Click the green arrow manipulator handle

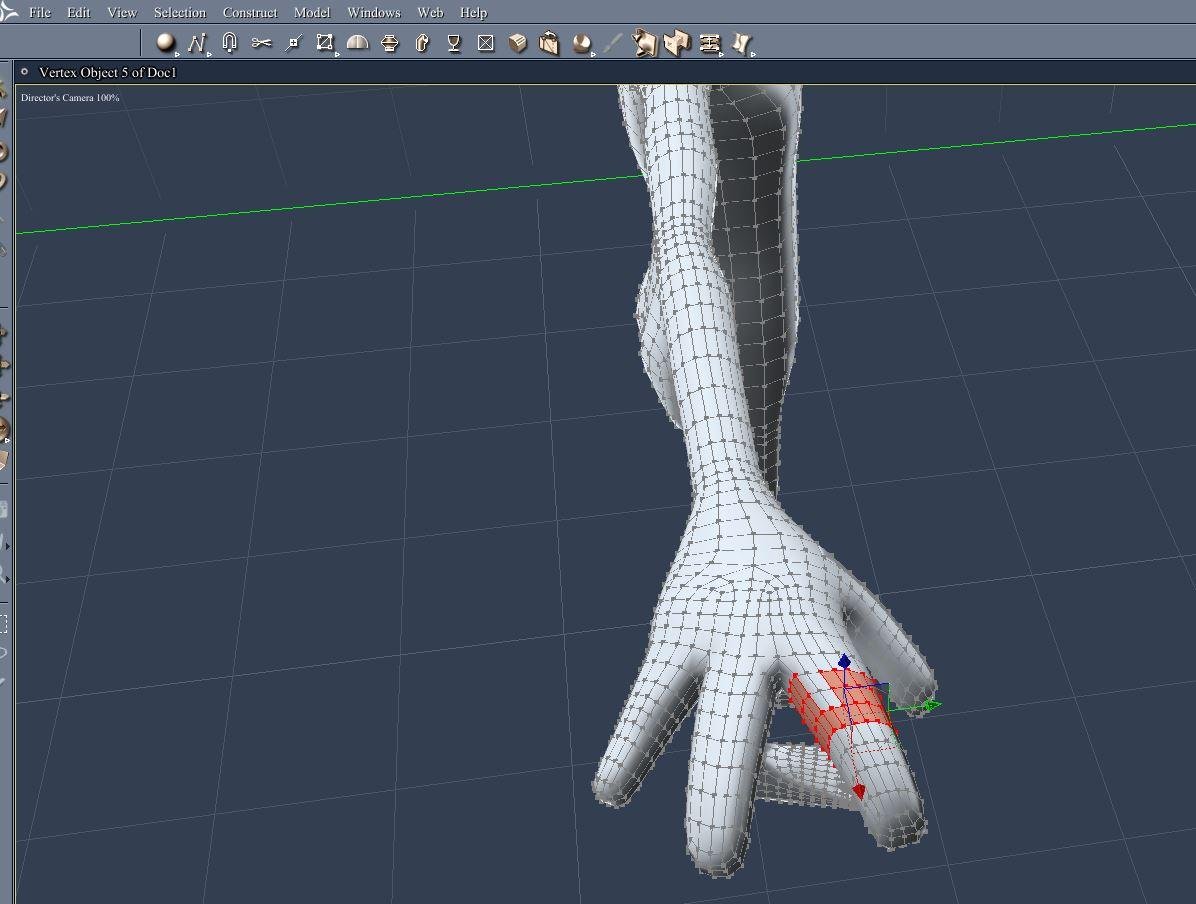click(x=931, y=706)
